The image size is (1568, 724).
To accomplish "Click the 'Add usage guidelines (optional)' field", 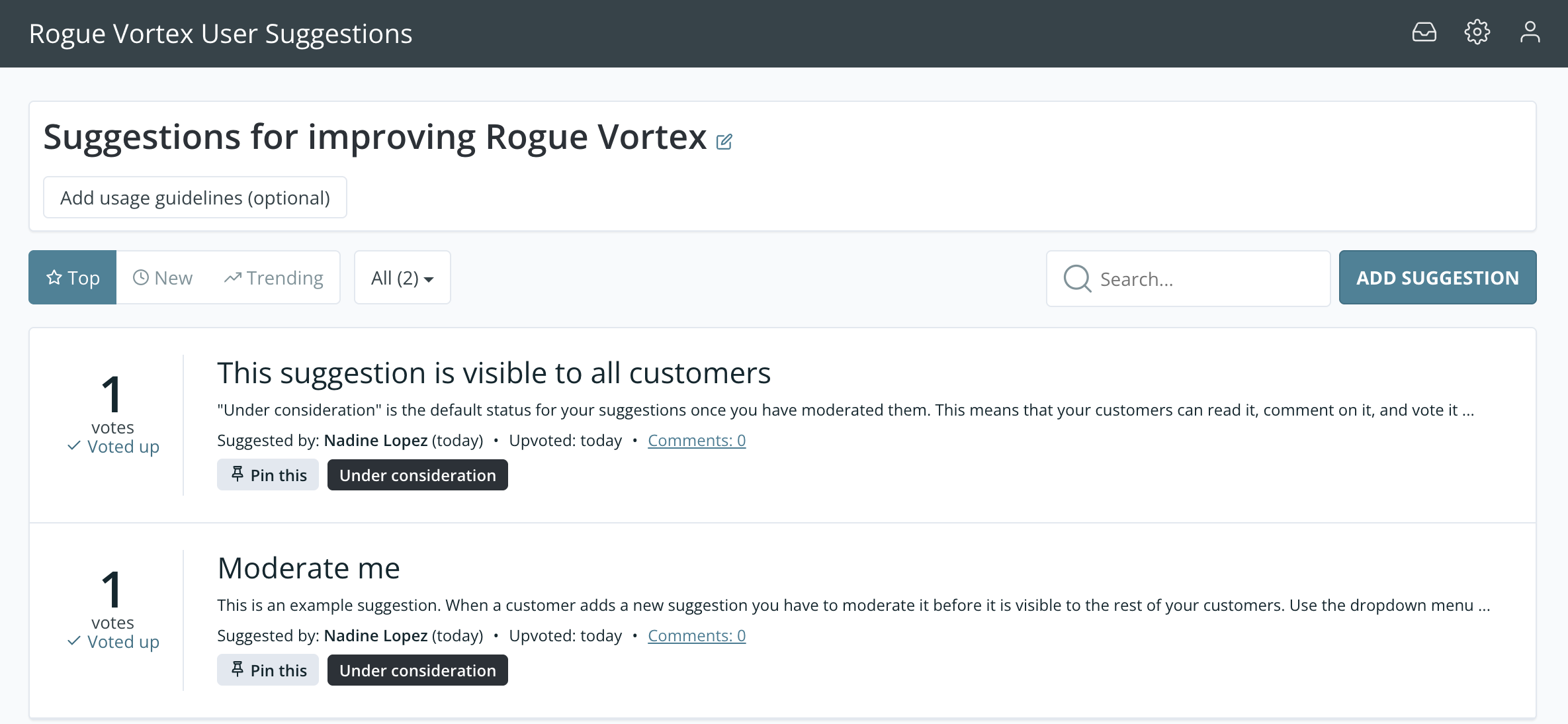I will (x=195, y=198).
